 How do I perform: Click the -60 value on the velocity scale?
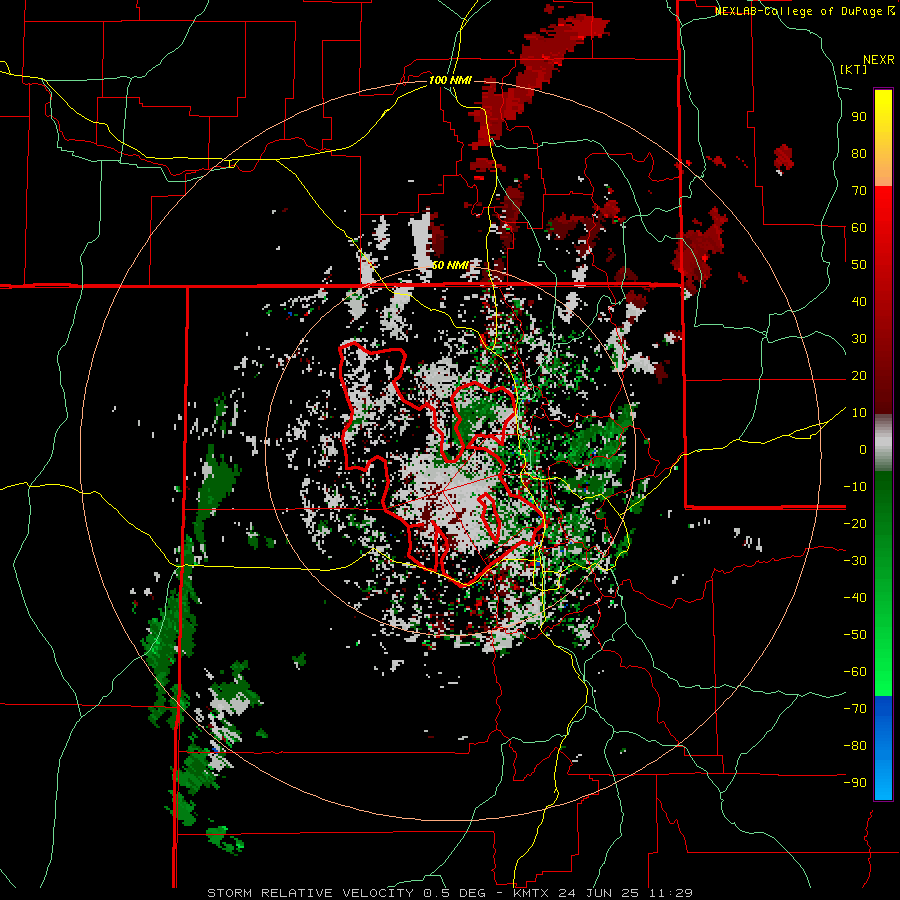click(855, 672)
